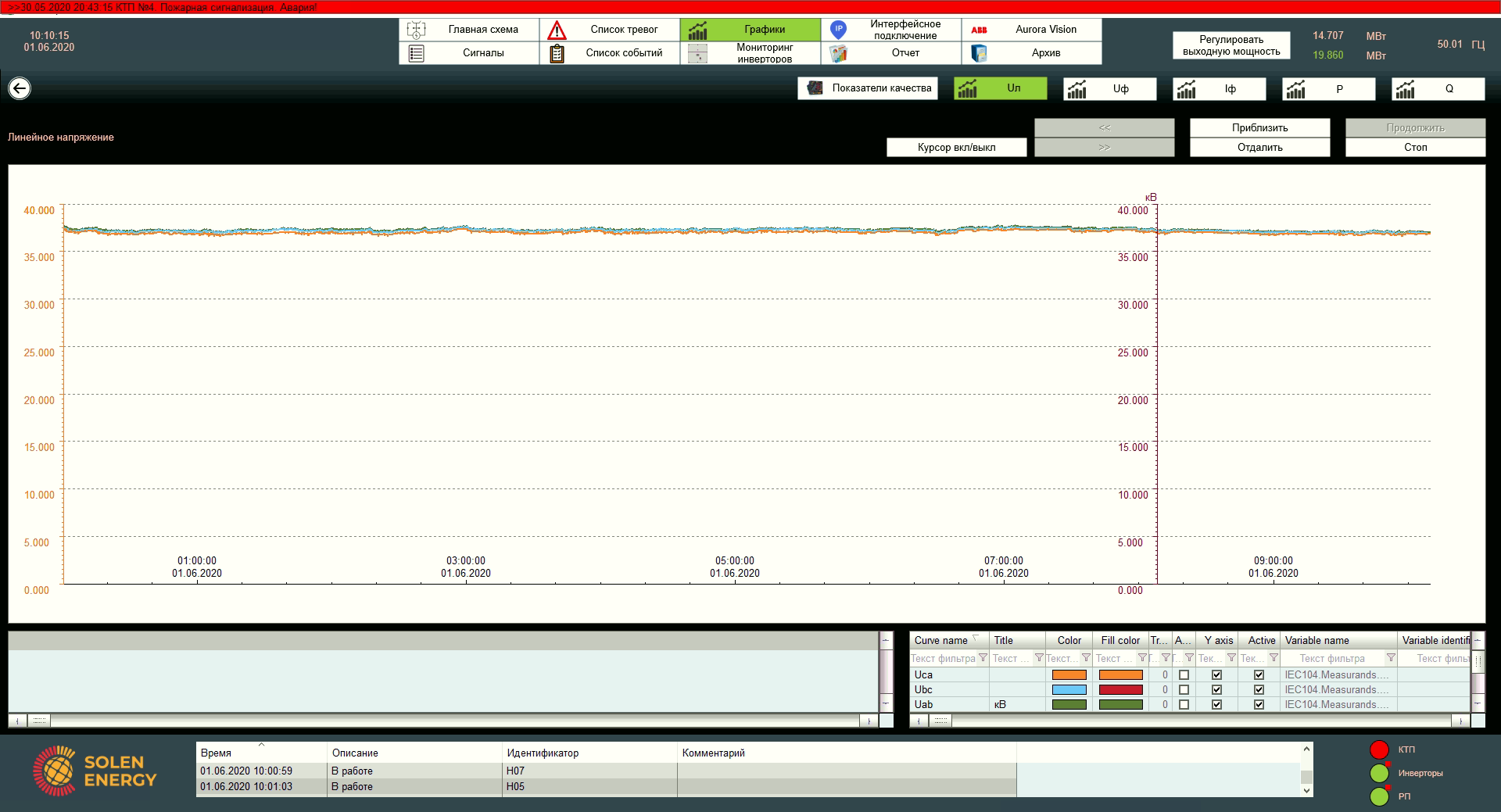Click the blue Ubc color swatch
Screen dimensions: 1501x812
point(1069,689)
